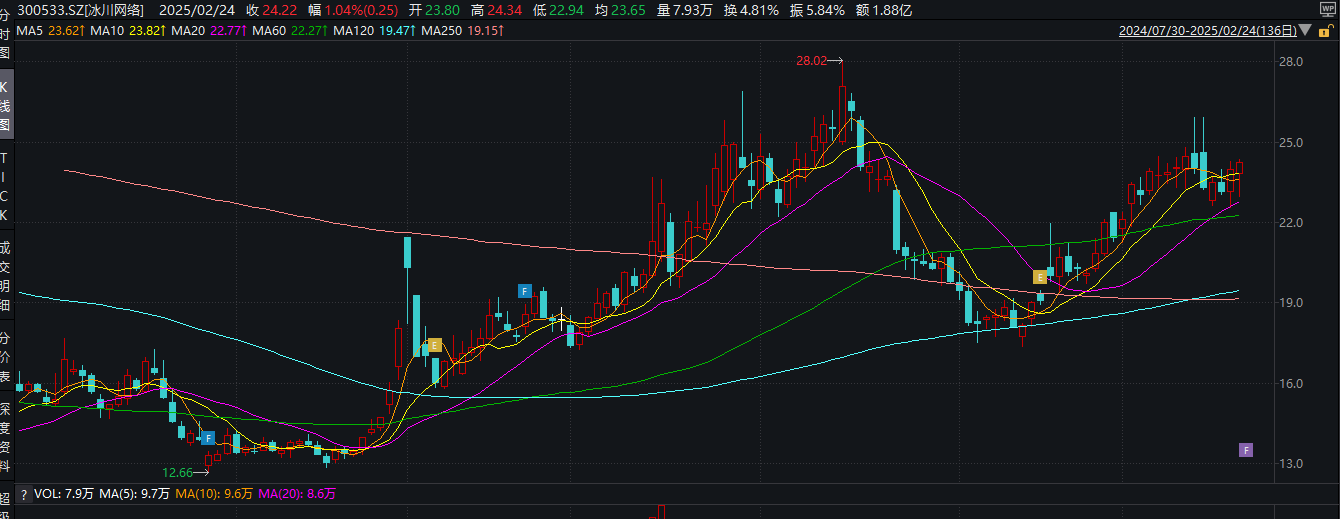This screenshot has height=519, width=1340.
Task: Click the MA250 indicator value label
Action: click(457, 32)
